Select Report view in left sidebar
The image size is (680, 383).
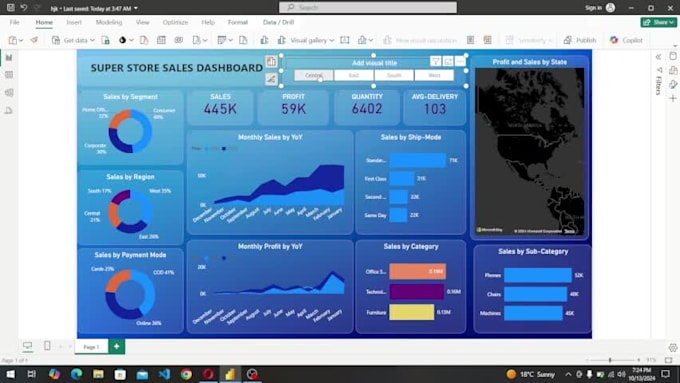click(x=9, y=57)
